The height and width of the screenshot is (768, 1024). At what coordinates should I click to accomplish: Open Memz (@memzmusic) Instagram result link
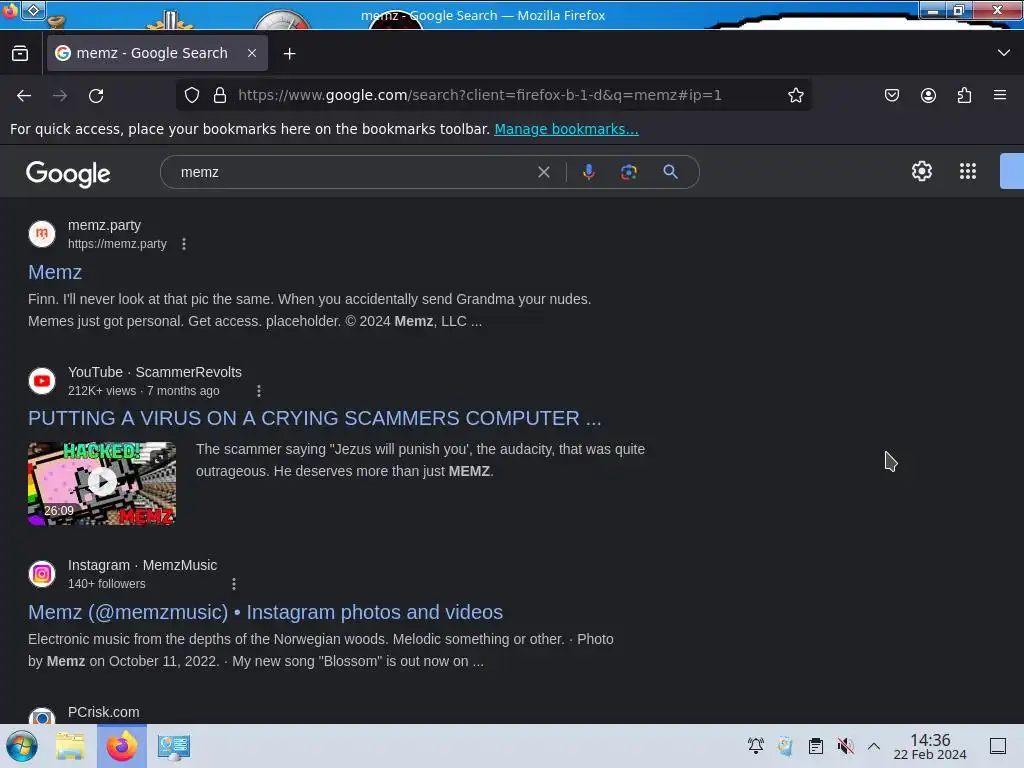pyautogui.click(x=265, y=612)
